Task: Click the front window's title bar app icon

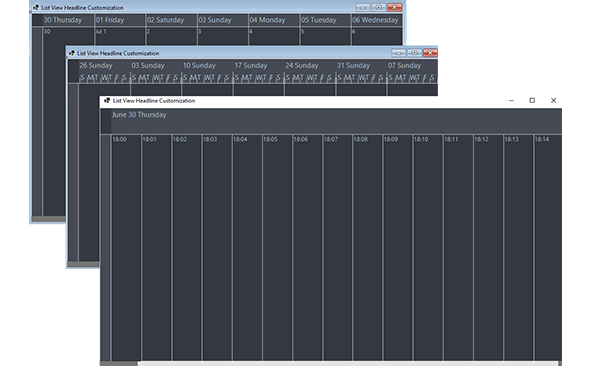Action: pos(107,100)
